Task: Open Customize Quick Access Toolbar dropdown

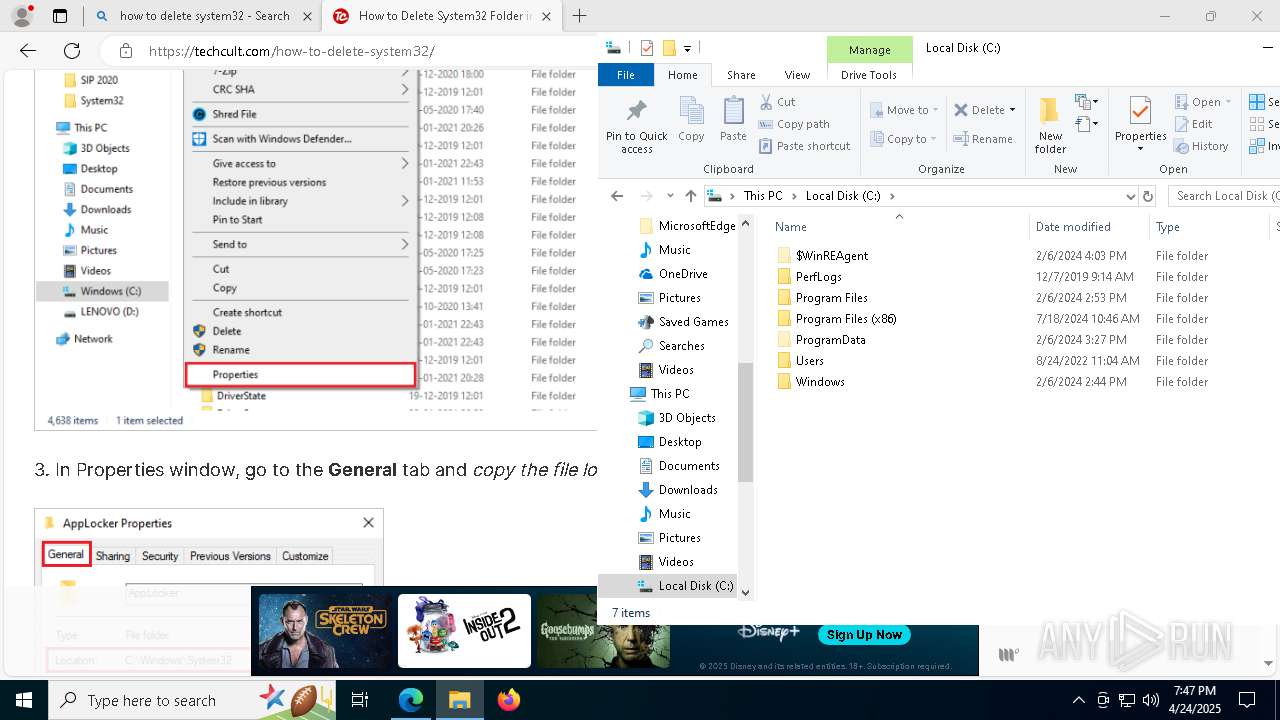Action: [x=688, y=48]
